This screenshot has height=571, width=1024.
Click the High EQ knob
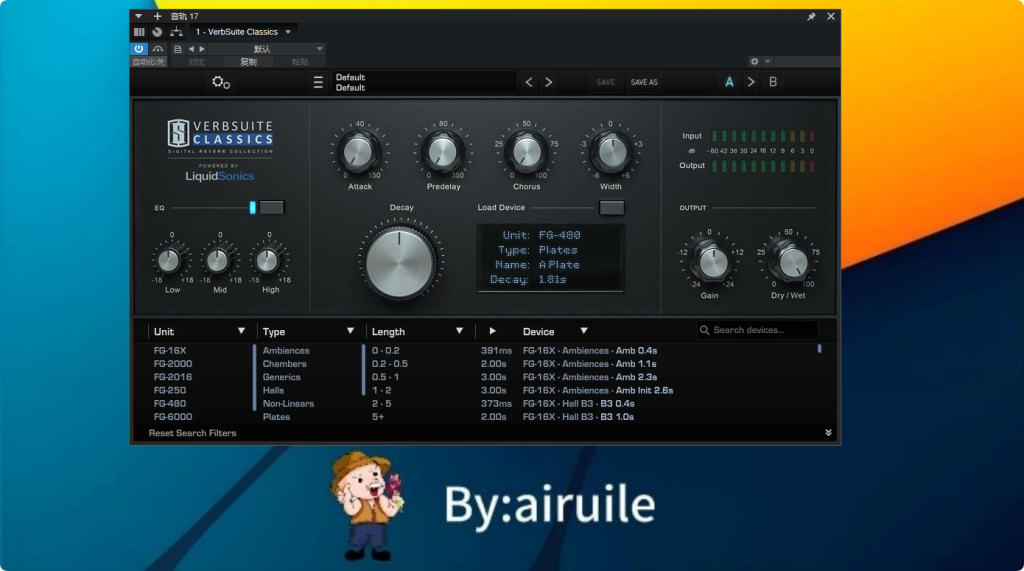[268, 261]
